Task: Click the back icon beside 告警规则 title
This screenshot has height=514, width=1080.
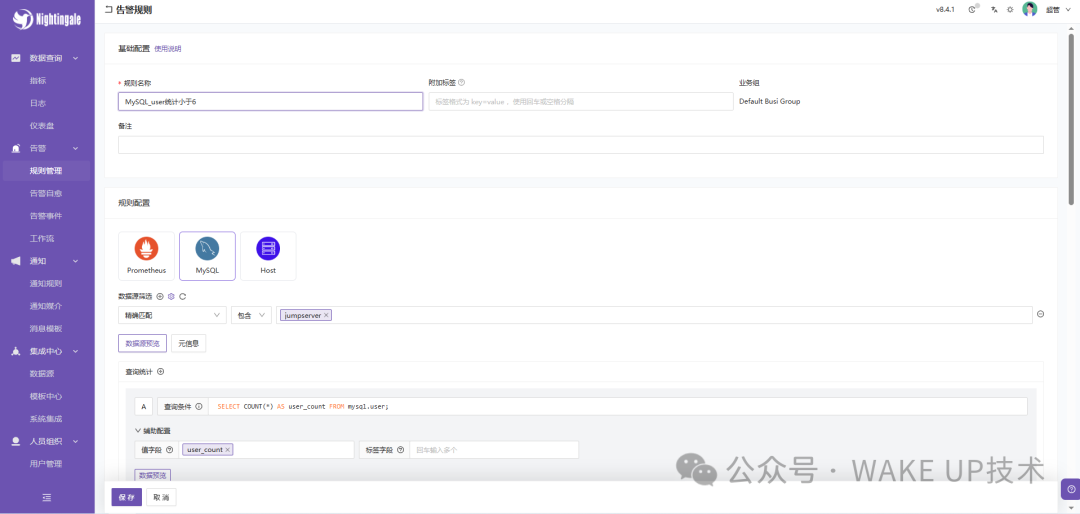Action: [108, 10]
